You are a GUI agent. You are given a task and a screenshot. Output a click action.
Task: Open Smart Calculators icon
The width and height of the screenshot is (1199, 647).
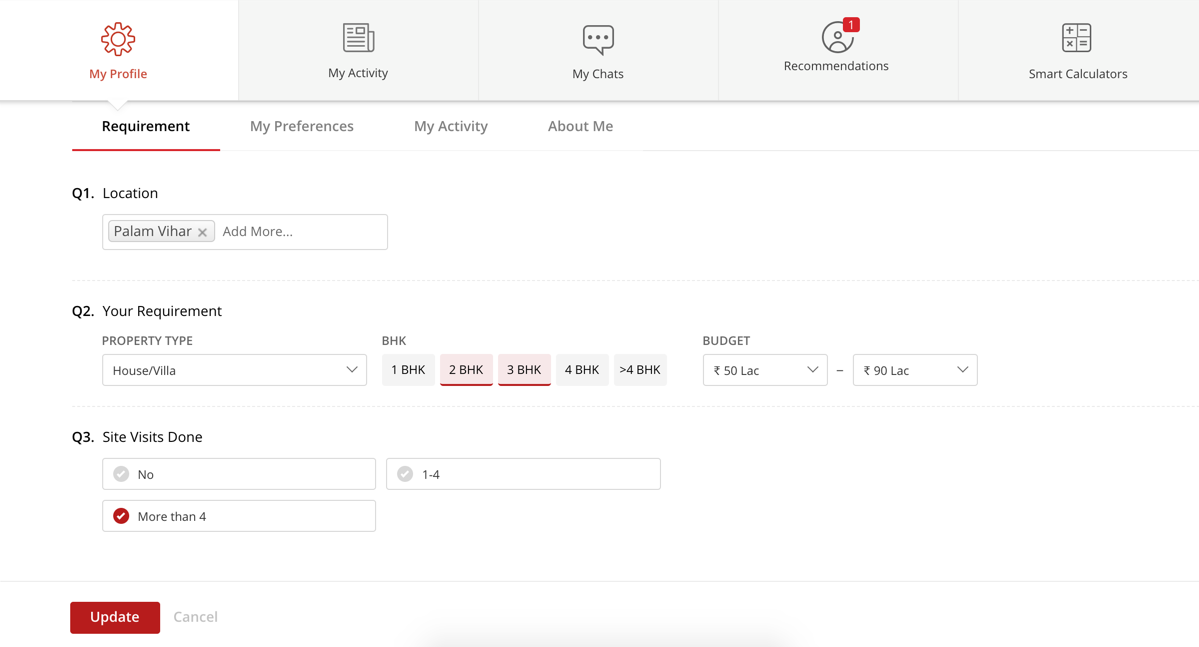tap(1077, 38)
